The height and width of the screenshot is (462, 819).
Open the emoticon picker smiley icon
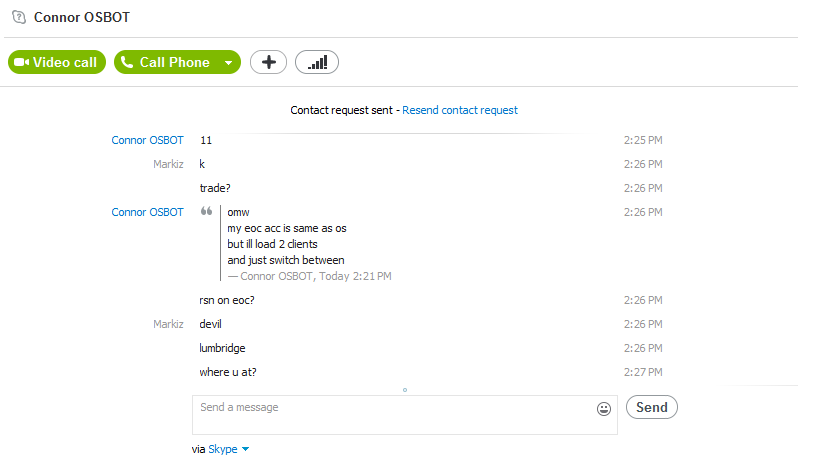pos(604,409)
